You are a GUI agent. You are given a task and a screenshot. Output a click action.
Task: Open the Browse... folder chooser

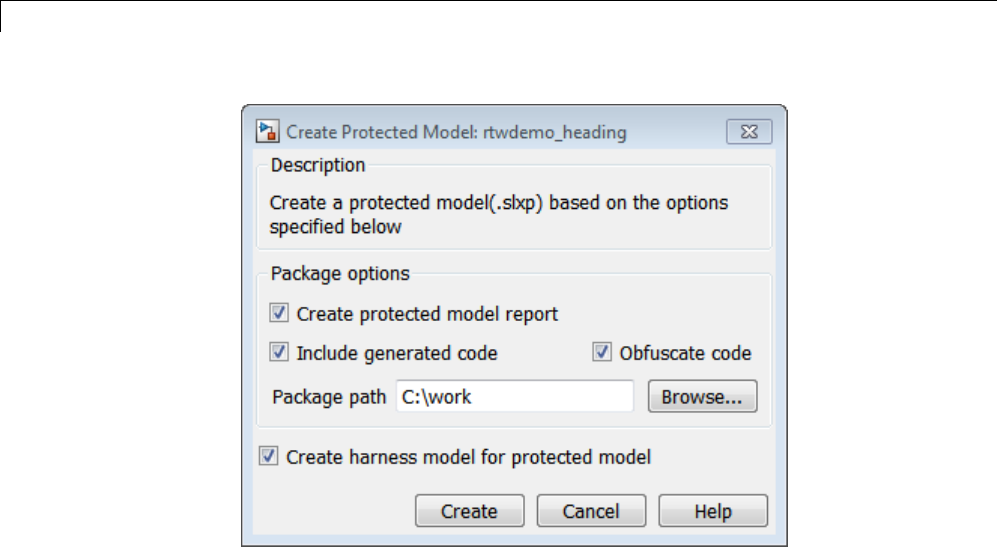coord(702,396)
